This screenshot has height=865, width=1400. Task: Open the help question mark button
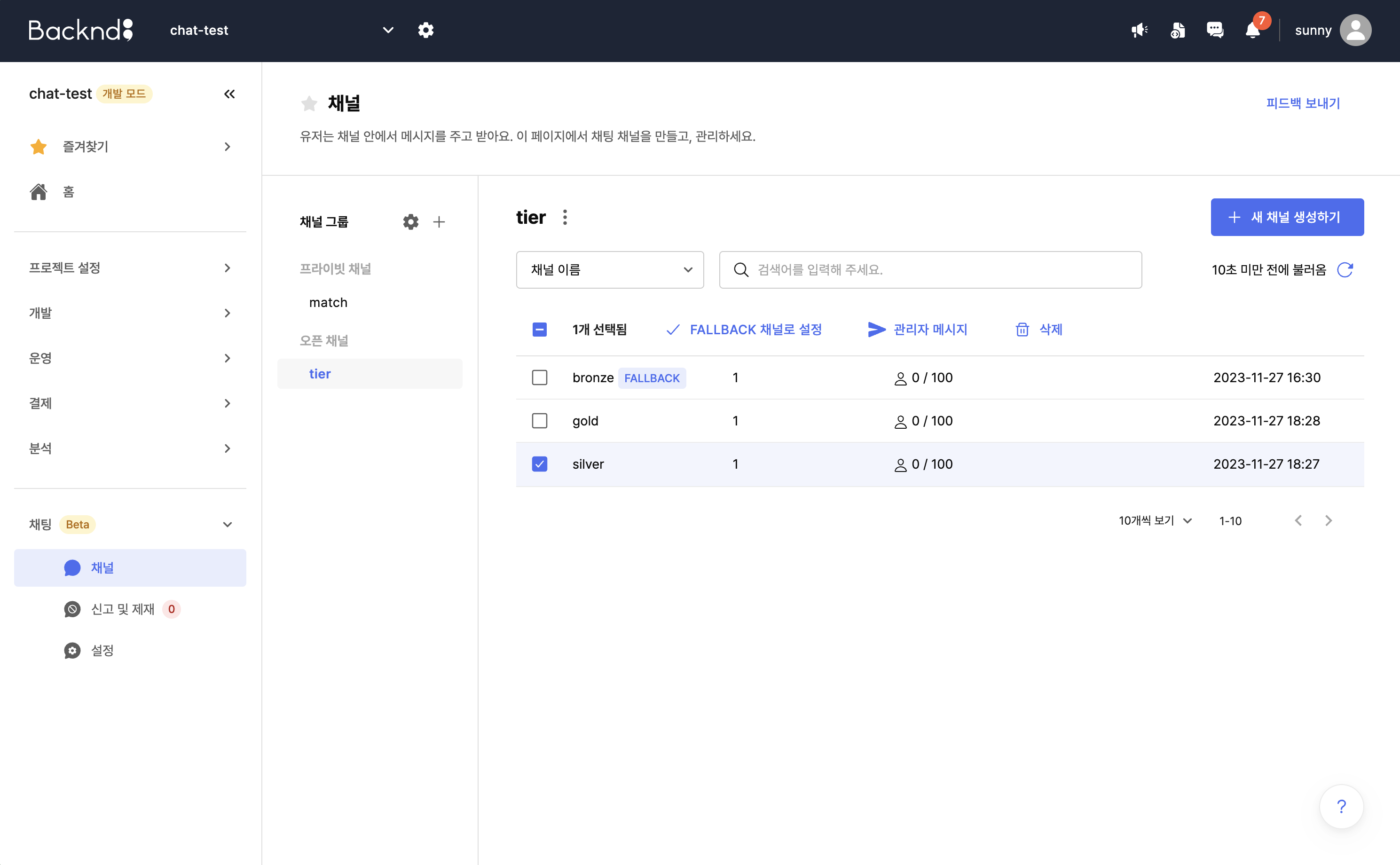point(1342,806)
